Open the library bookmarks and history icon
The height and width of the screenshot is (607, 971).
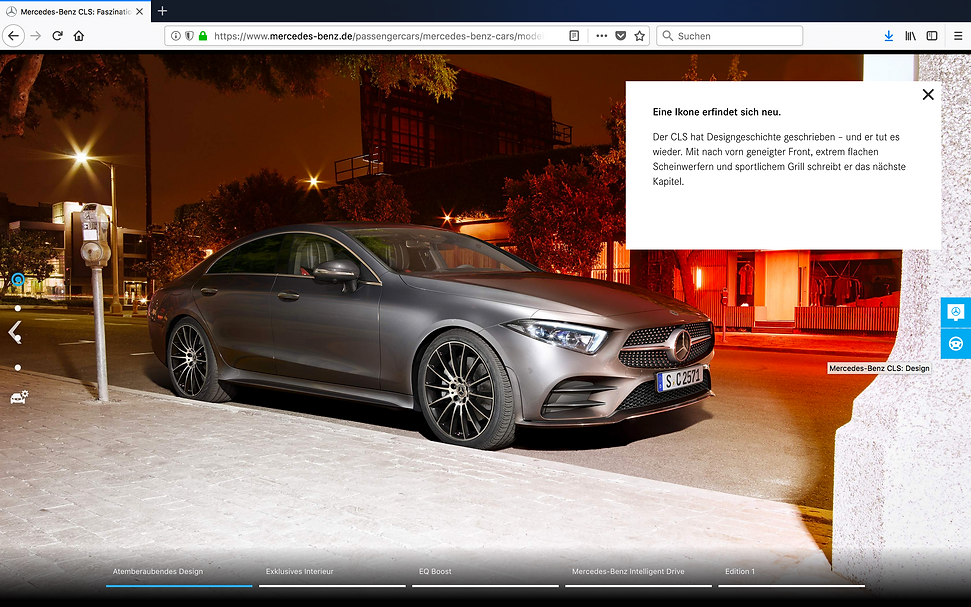tap(910, 36)
